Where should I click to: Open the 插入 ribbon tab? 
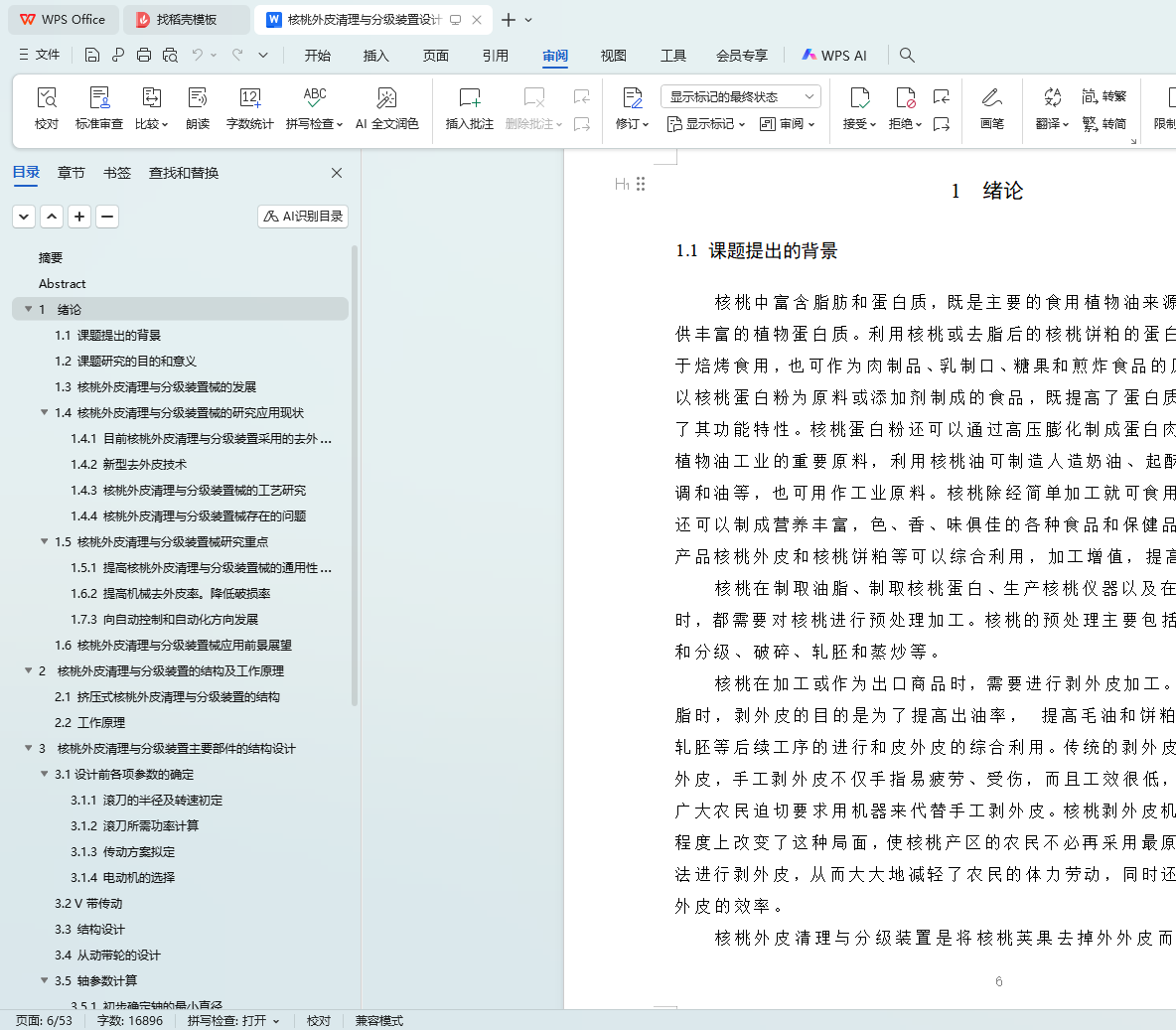pyautogui.click(x=375, y=56)
